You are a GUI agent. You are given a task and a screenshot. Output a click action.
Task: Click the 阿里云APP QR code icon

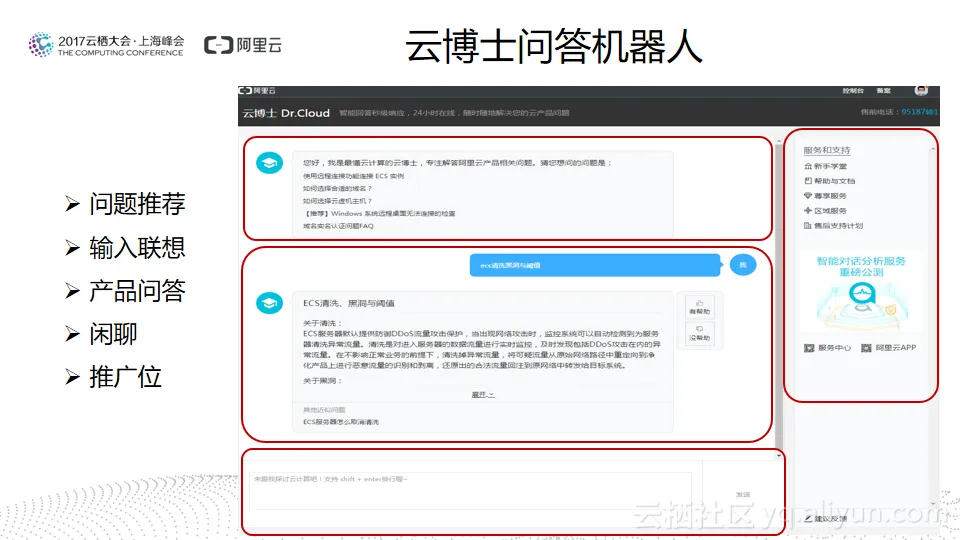866,348
